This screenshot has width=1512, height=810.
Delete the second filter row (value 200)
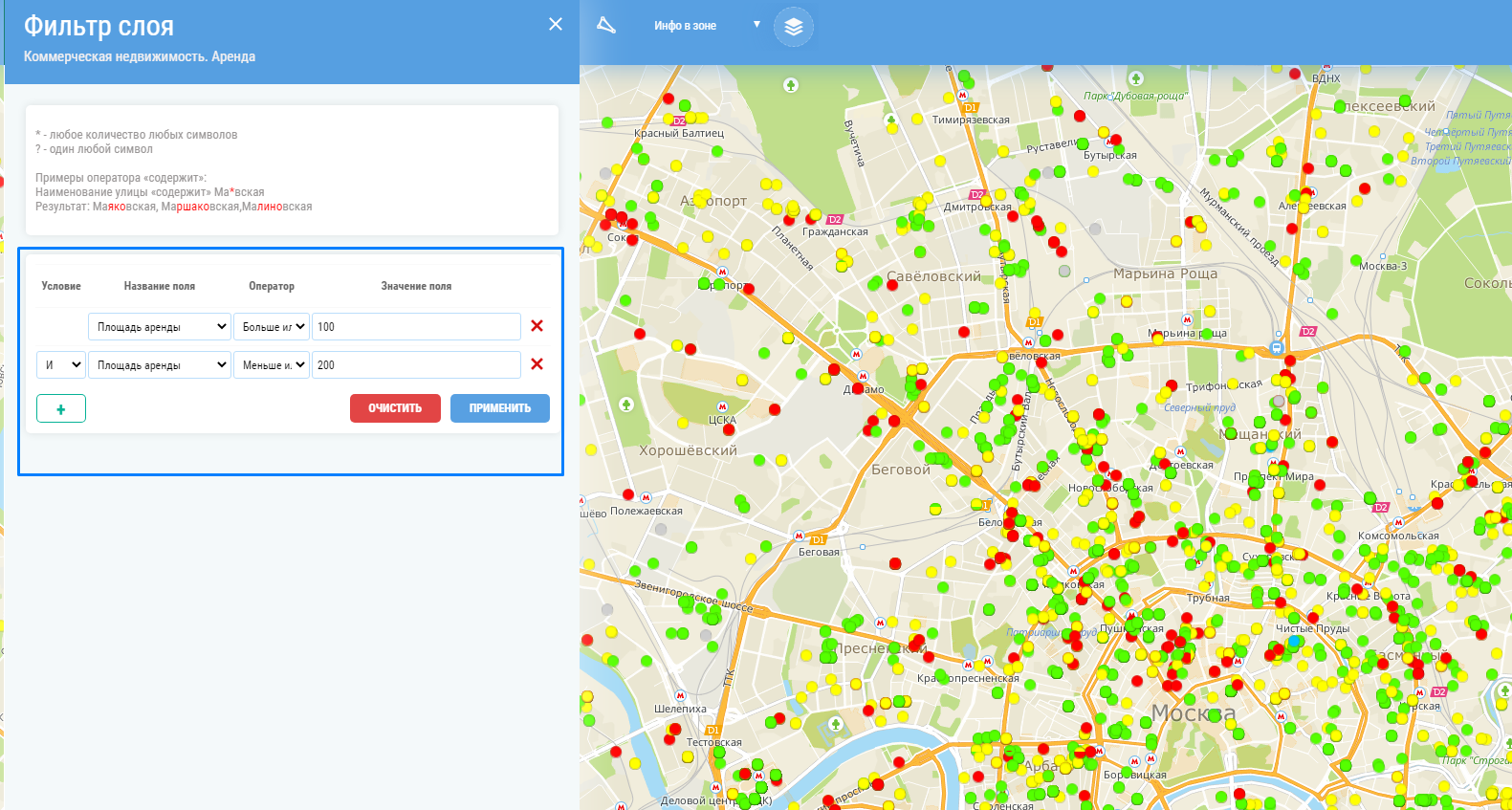pos(537,364)
